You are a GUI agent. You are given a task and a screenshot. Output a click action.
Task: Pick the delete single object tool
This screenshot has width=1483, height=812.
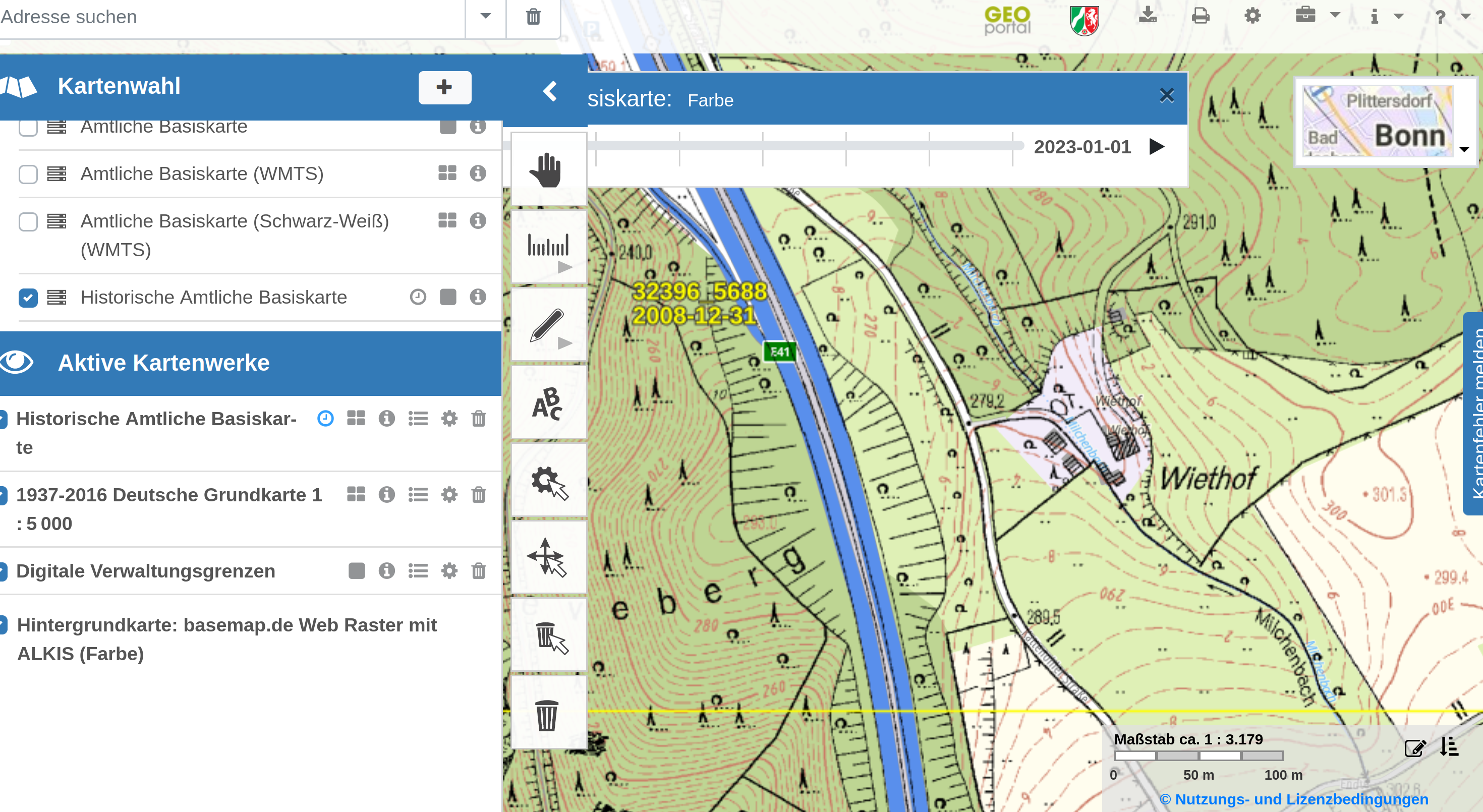[x=548, y=635]
